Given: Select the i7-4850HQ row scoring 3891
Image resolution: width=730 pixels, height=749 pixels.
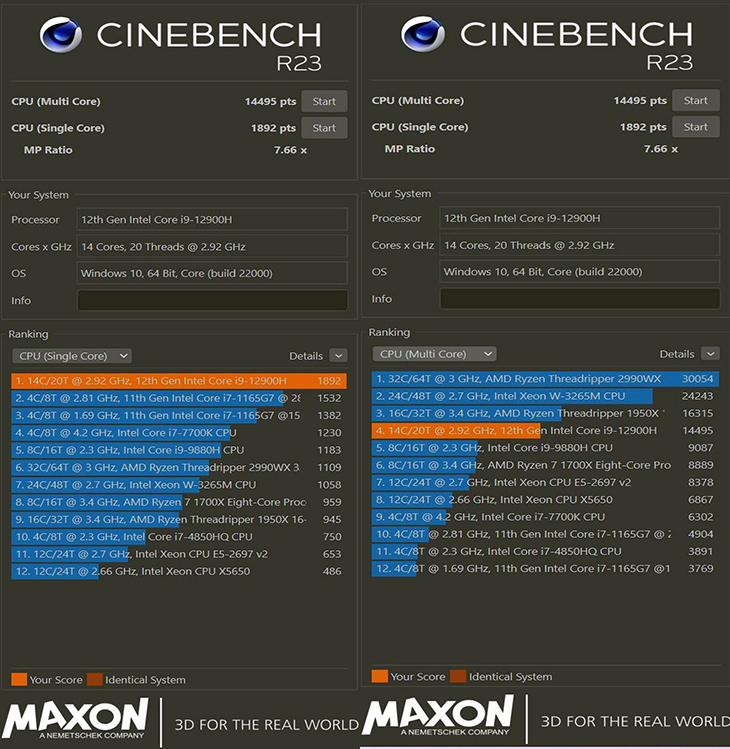Looking at the screenshot, I should pos(545,551).
